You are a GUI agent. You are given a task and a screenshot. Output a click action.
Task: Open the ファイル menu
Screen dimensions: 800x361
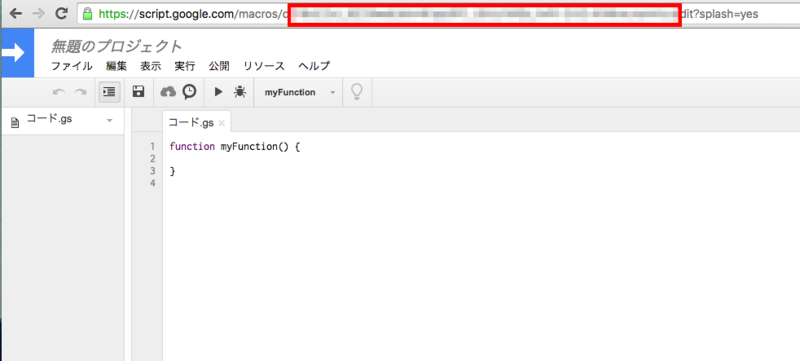tap(72, 66)
